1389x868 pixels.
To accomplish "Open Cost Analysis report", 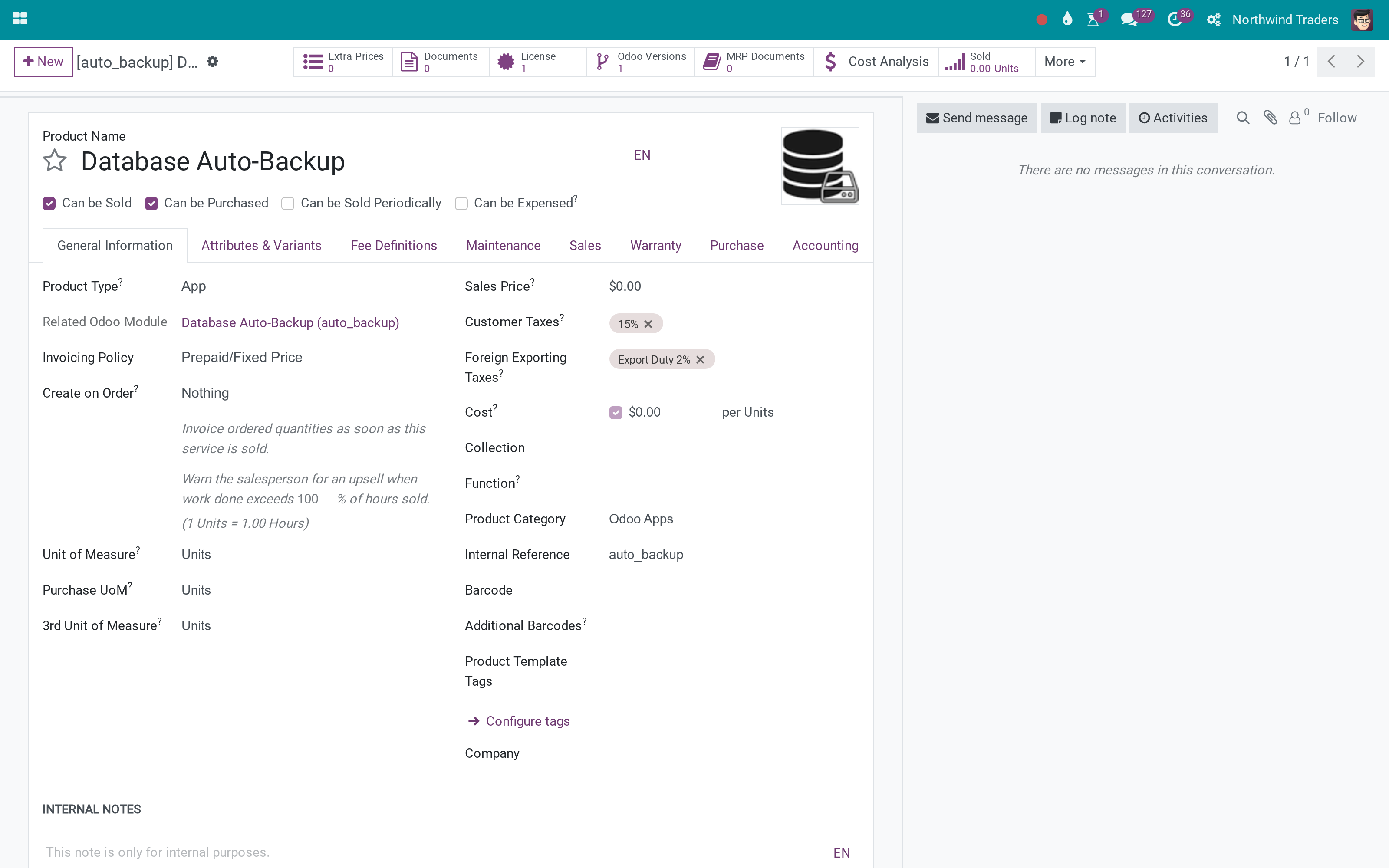I will pyautogui.click(x=876, y=62).
